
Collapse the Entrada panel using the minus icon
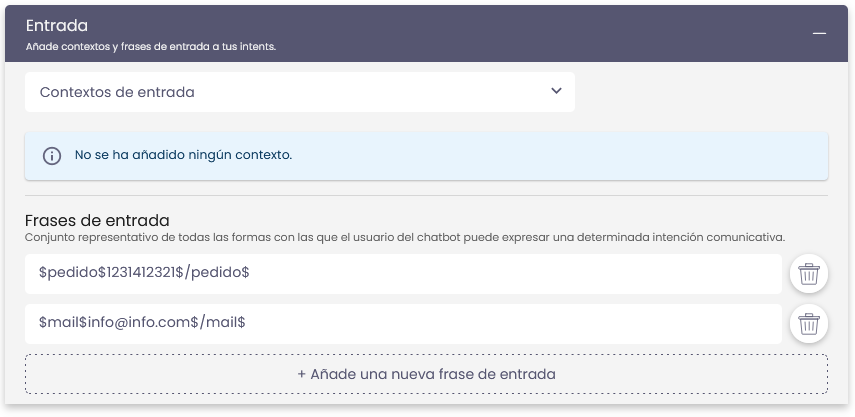(819, 34)
